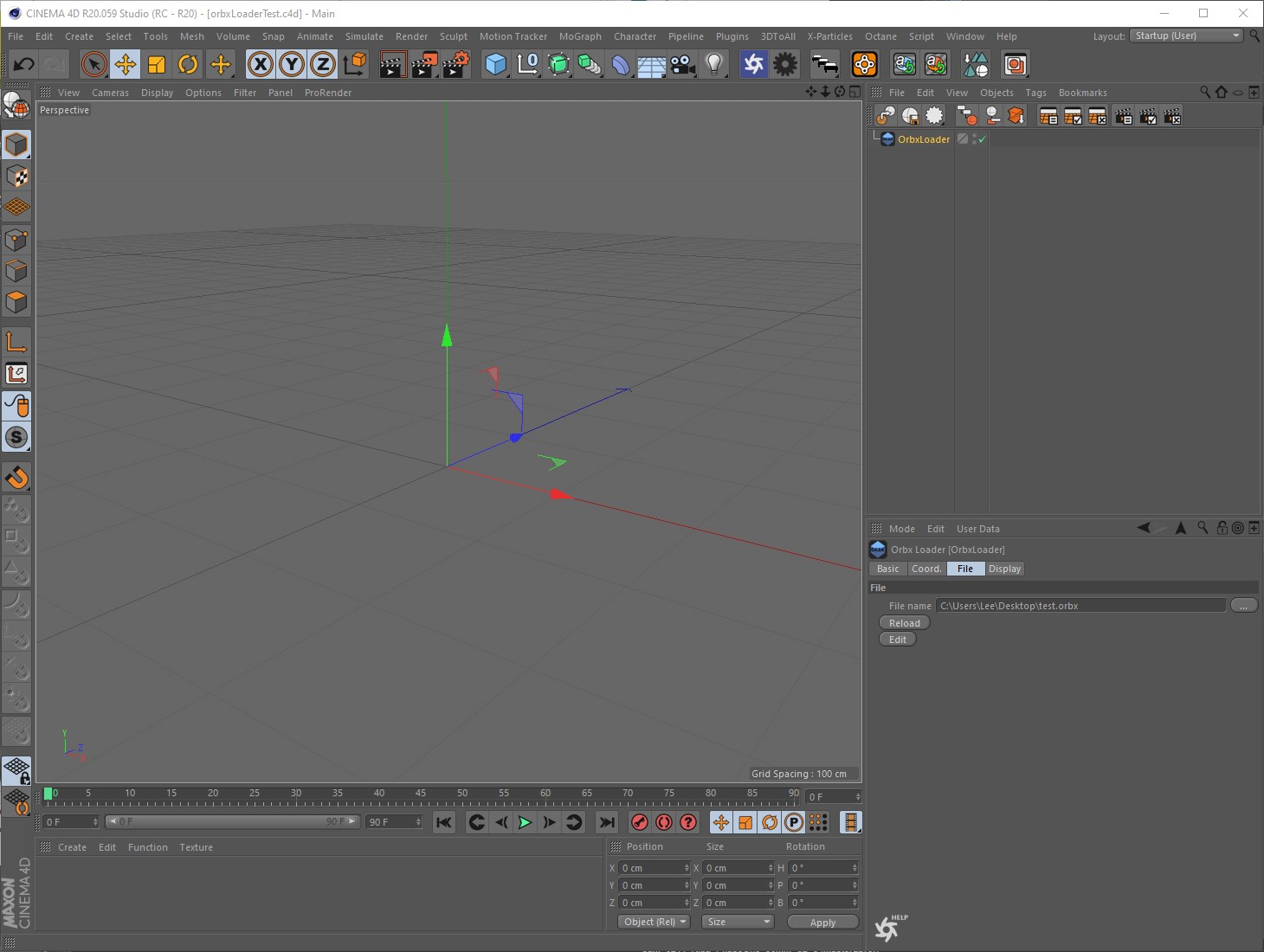Screen dimensions: 1264x952
Task: Open the viewport Cameras menu
Action: (x=110, y=93)
